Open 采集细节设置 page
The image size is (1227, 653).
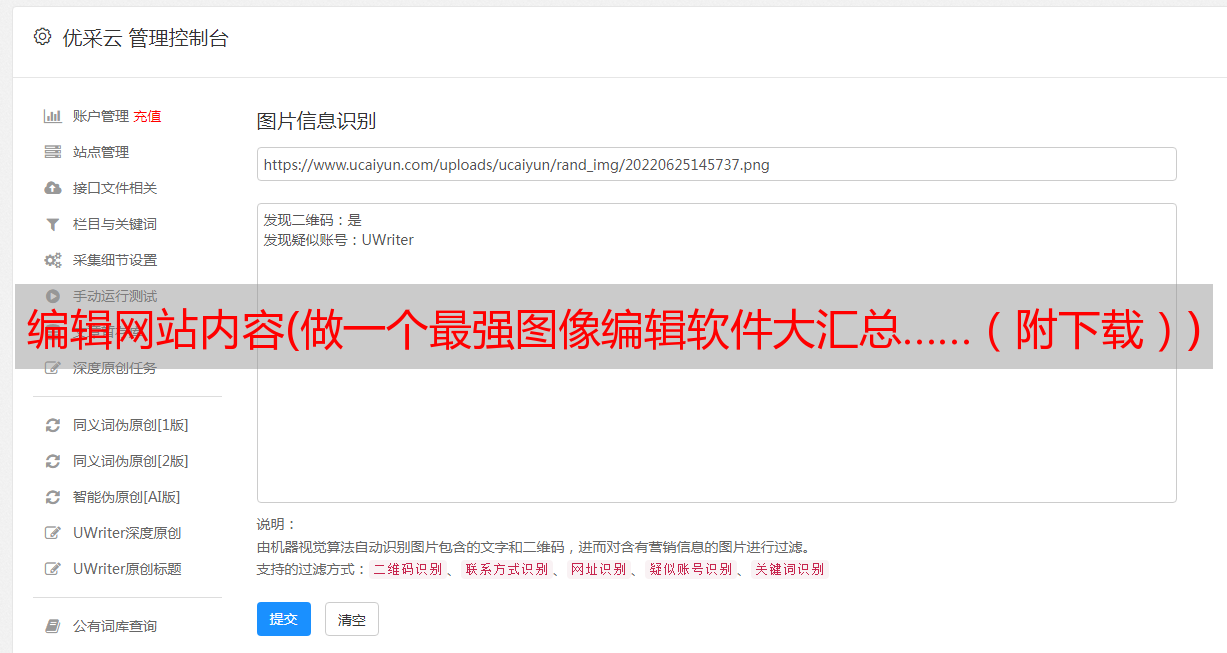coord(115,260)
